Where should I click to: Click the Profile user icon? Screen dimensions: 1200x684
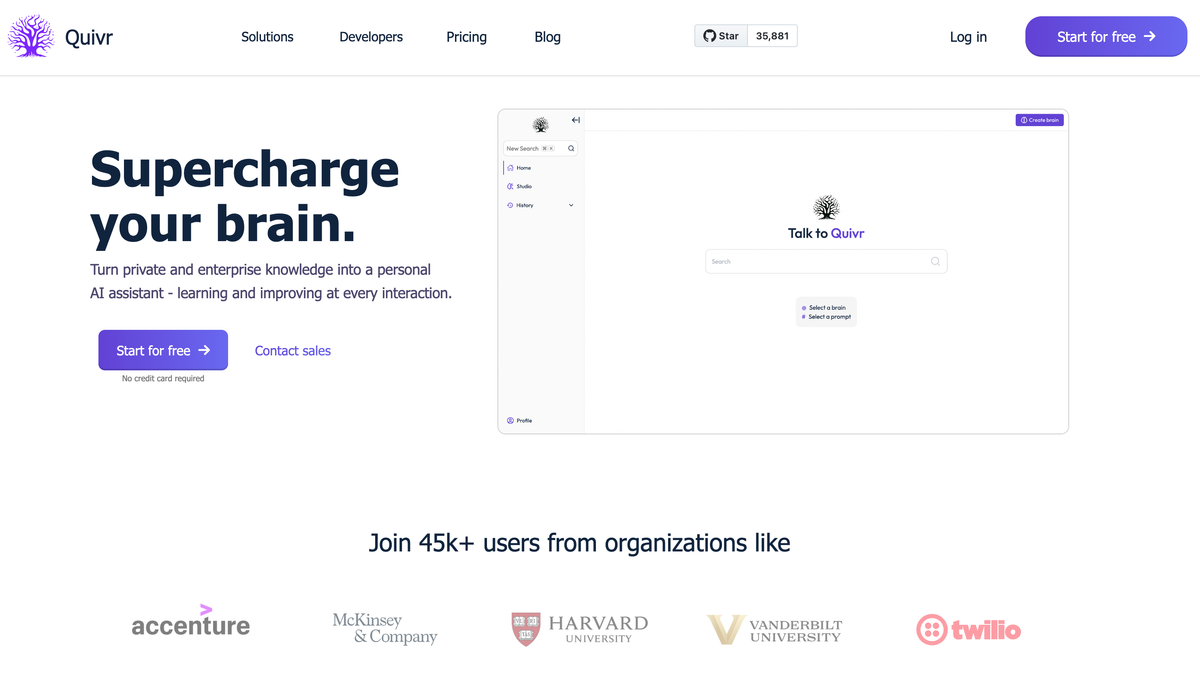click(x=510, y=421)
